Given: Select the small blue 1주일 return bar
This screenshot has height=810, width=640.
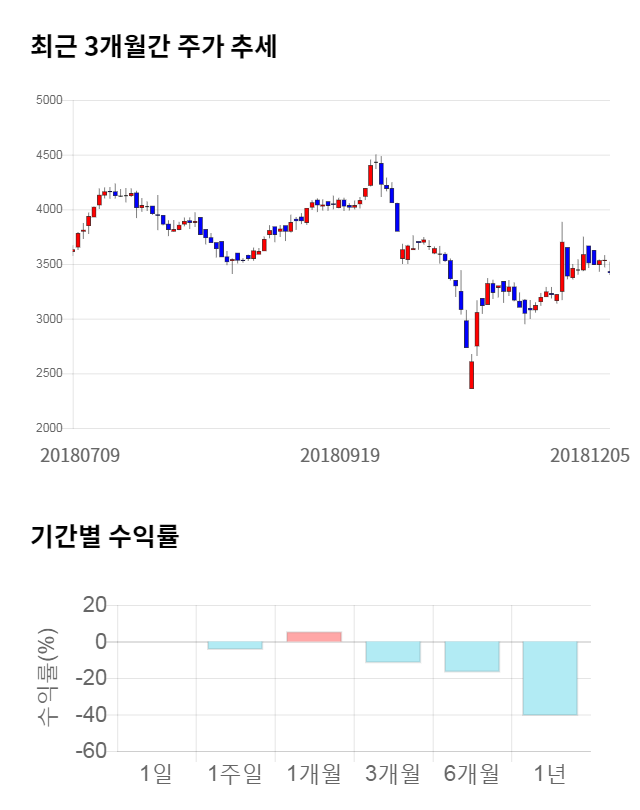Looking at the screenshot, I should 235,645.
